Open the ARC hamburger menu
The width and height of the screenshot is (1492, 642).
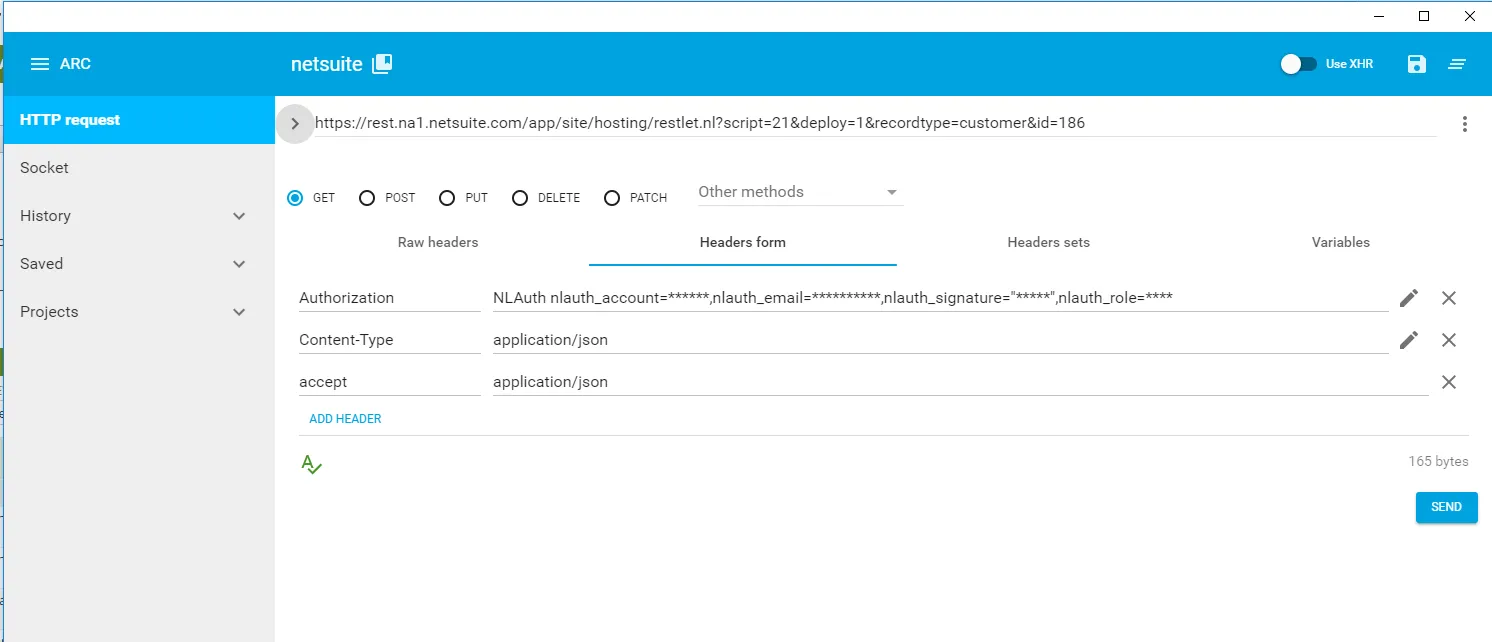point(40,64)
